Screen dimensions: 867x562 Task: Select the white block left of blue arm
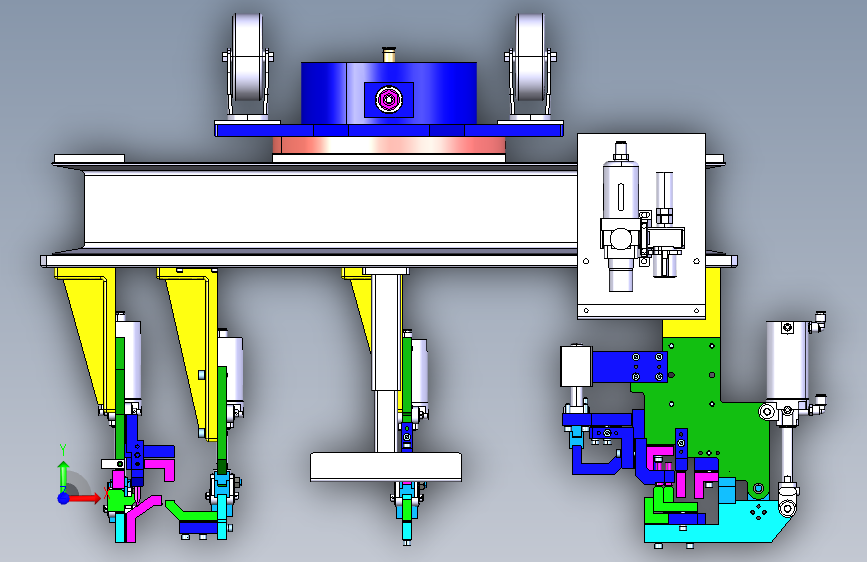pyautogui.click(x=576, y=366)
